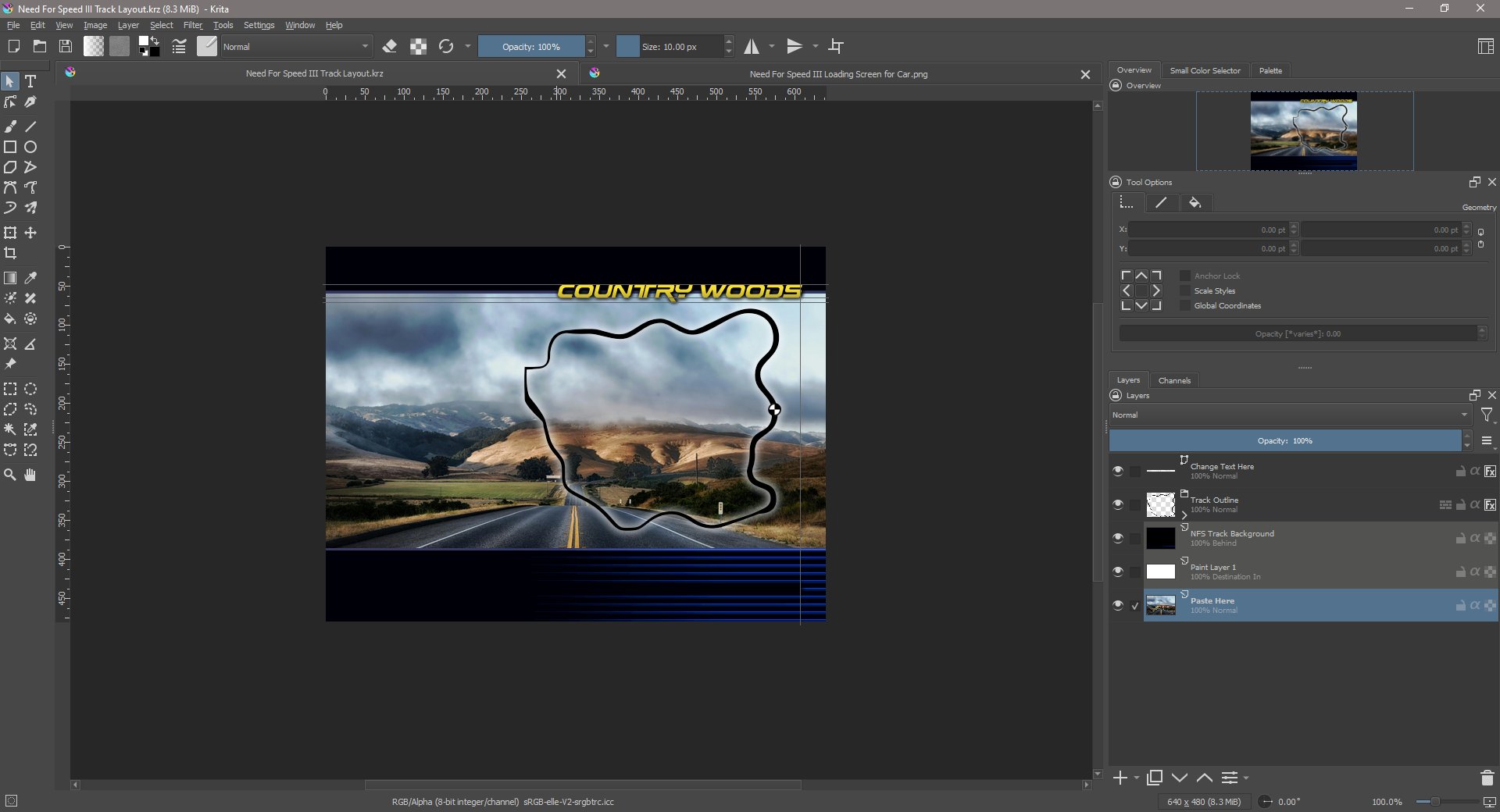Switch to Loading Screen for Car.png document
1500x812 pixels.
(x=838, y=74)
